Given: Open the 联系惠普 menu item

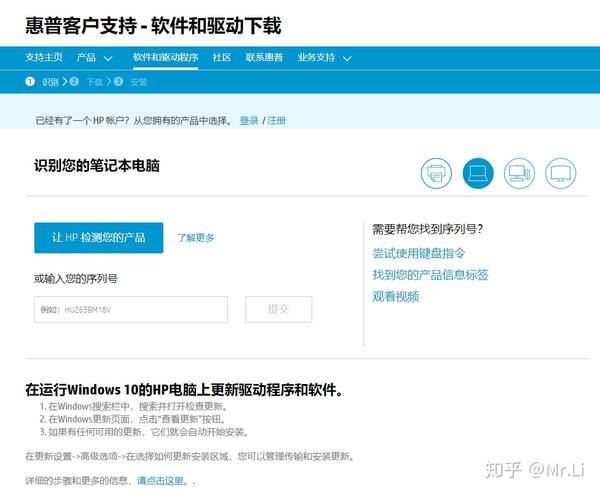Looking at the screenshot, I should [264, 58].
